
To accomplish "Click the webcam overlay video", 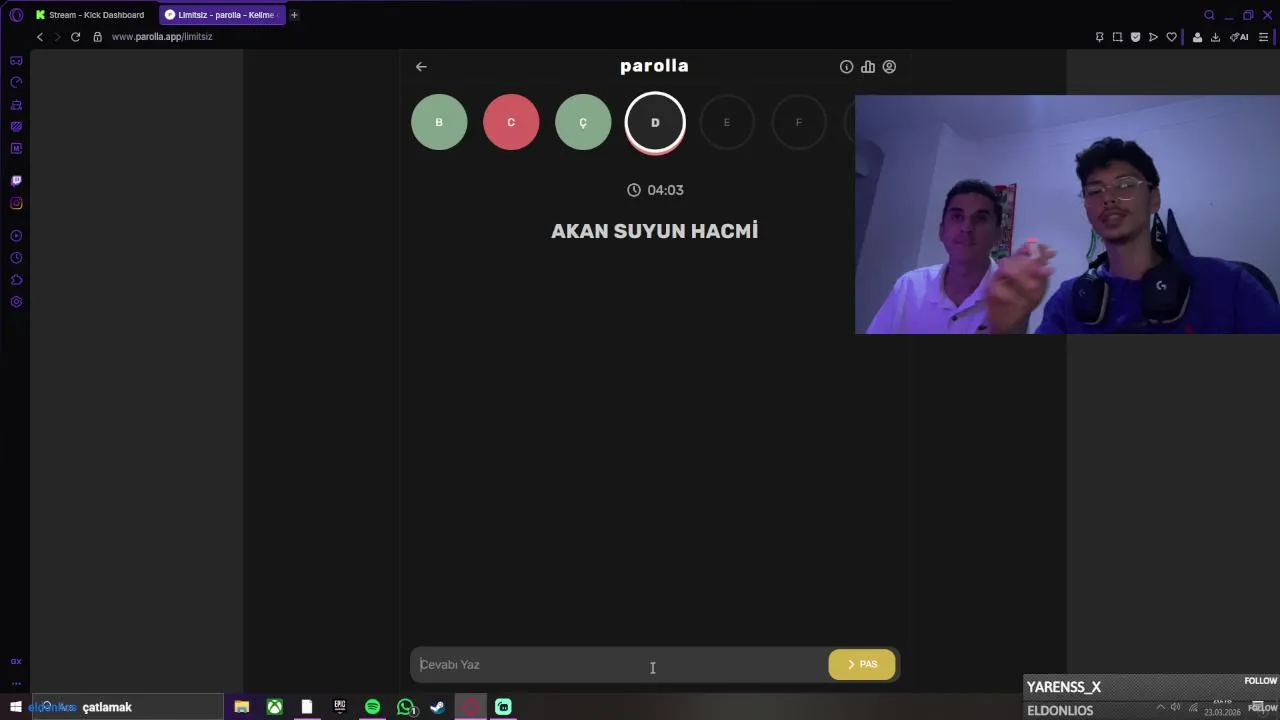I will click(x=1067, y=214).
